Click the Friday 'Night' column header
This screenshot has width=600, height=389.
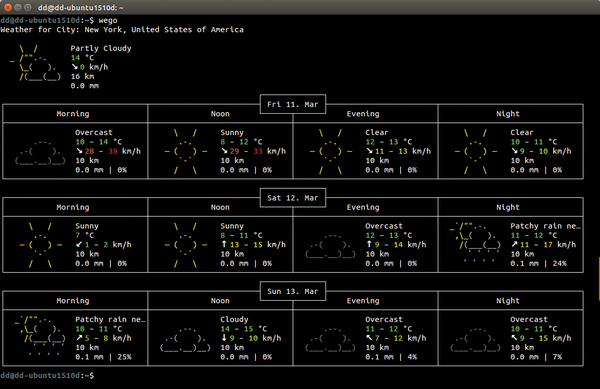pos(508,114)
